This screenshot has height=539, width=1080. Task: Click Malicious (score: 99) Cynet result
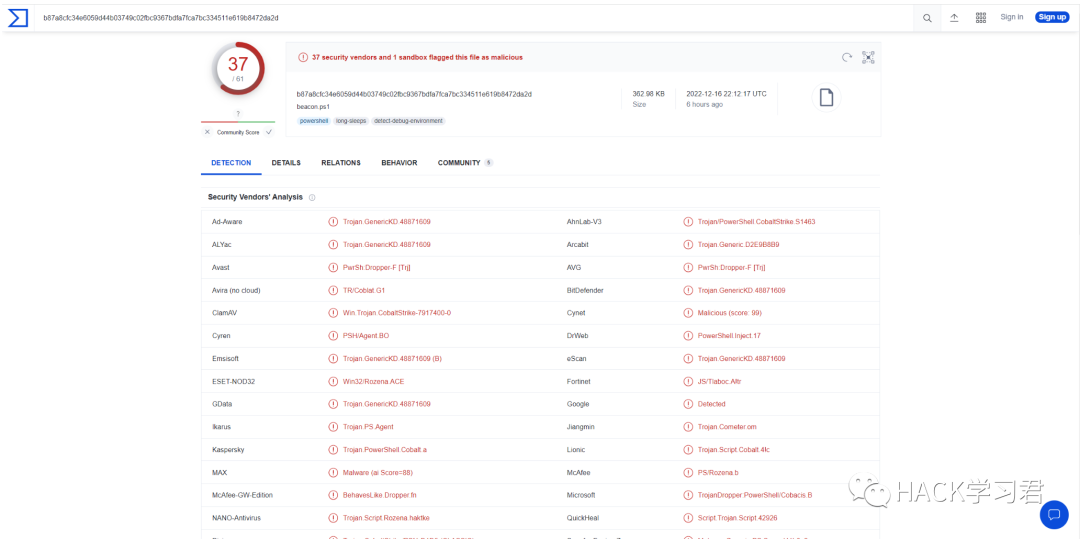tap(729, 313)
